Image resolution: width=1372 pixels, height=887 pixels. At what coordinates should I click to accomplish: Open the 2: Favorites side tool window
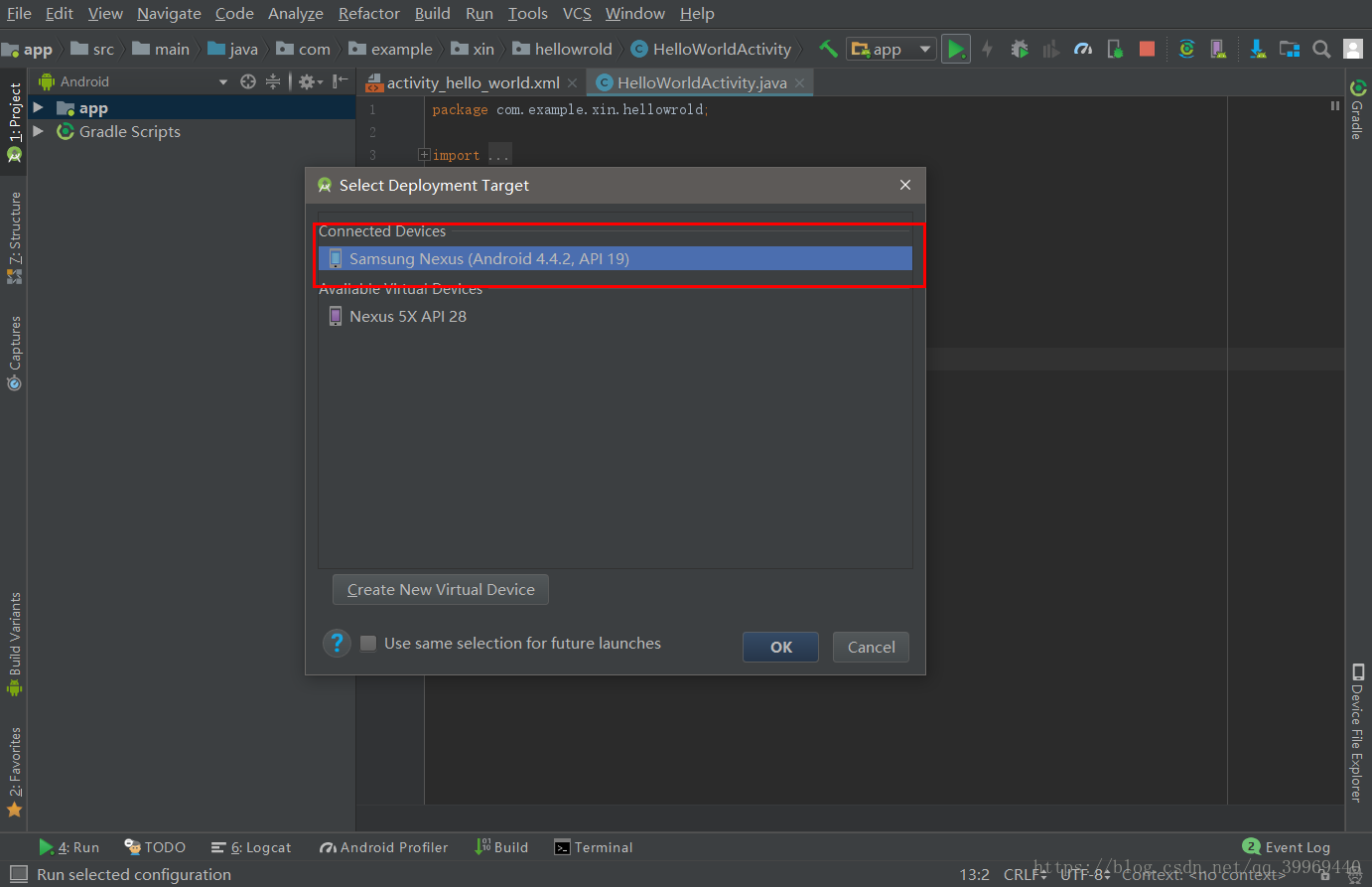click(14, 772)
